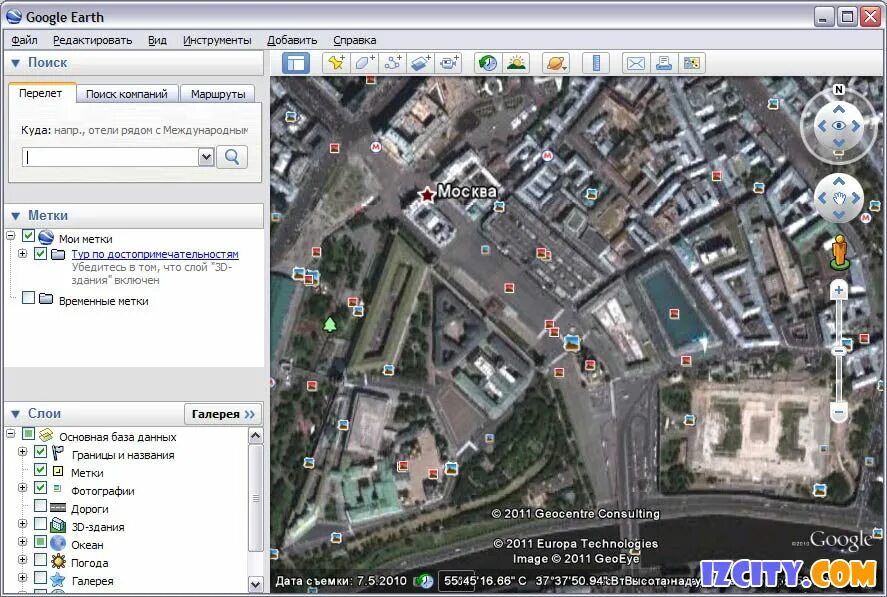The height and width of the screenshot is (597, 887).
Task: Open the Файл menu
Action: [x=24, y=40]
